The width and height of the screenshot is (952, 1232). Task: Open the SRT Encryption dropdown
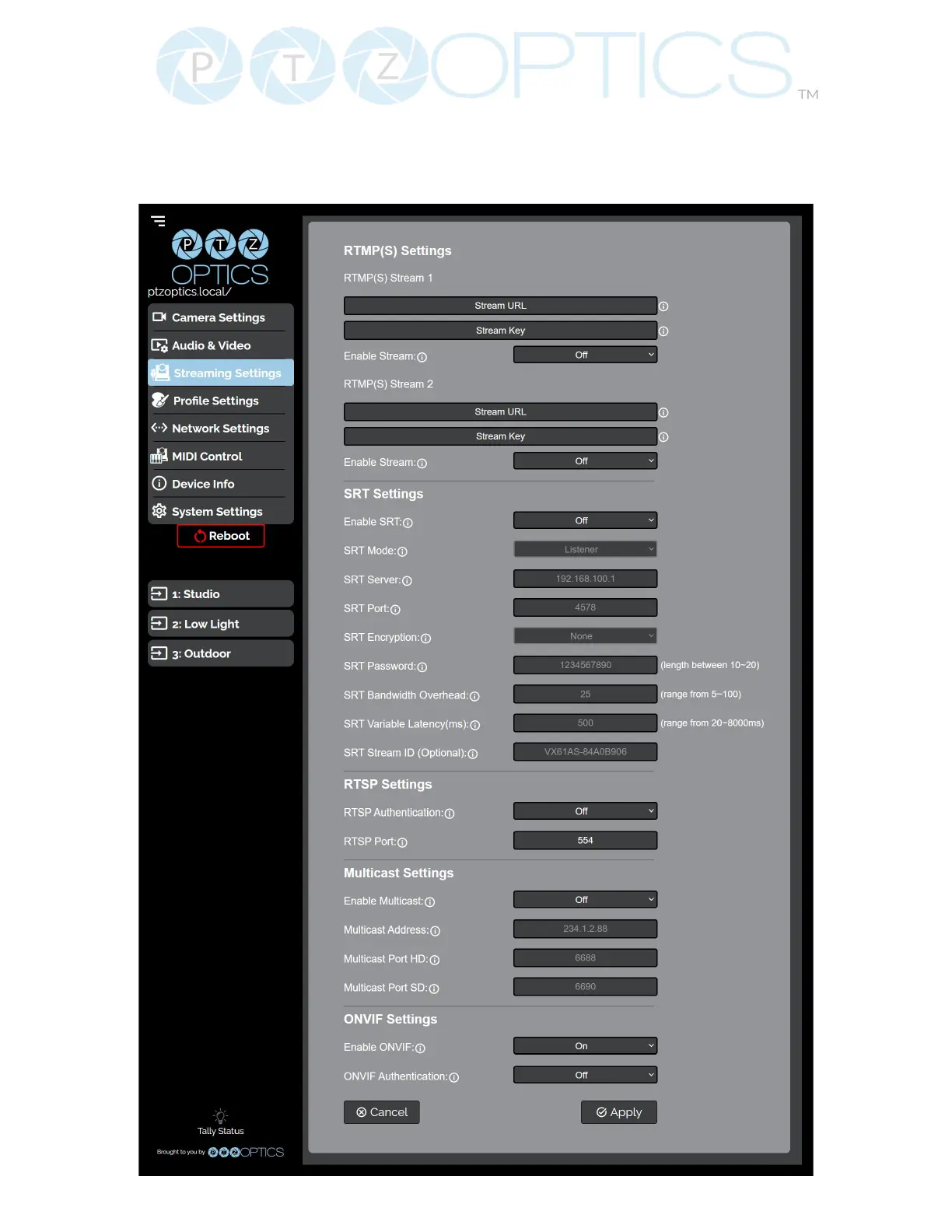tap(585, 636)
